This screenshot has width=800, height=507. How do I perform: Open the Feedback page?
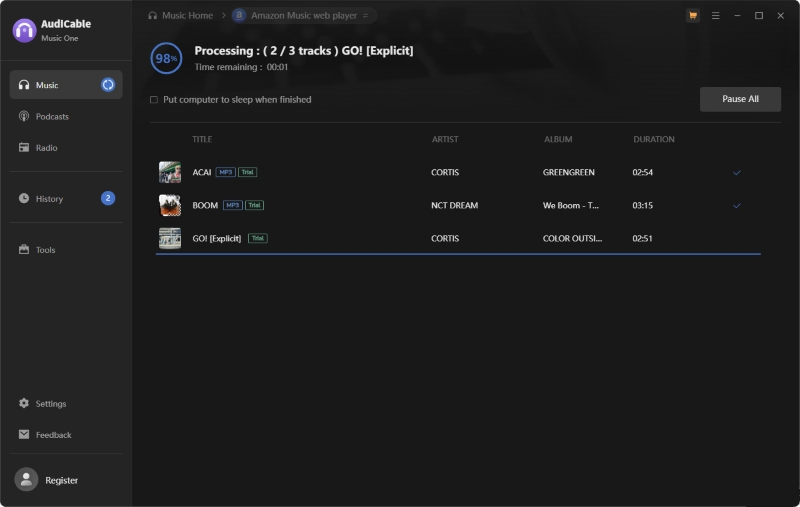66,435
